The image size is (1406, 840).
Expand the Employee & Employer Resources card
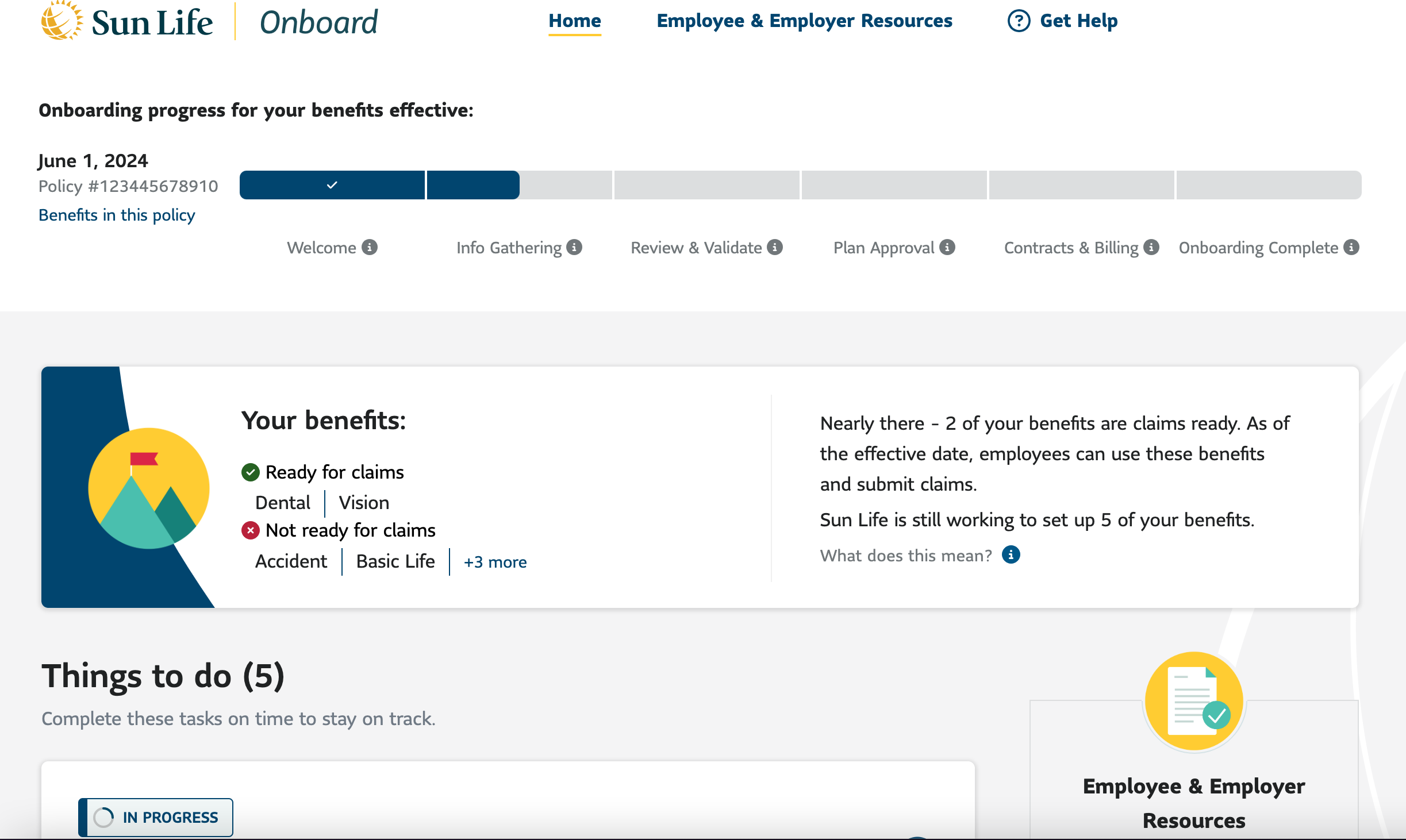pyautogui.click(x=1194, y=803)
